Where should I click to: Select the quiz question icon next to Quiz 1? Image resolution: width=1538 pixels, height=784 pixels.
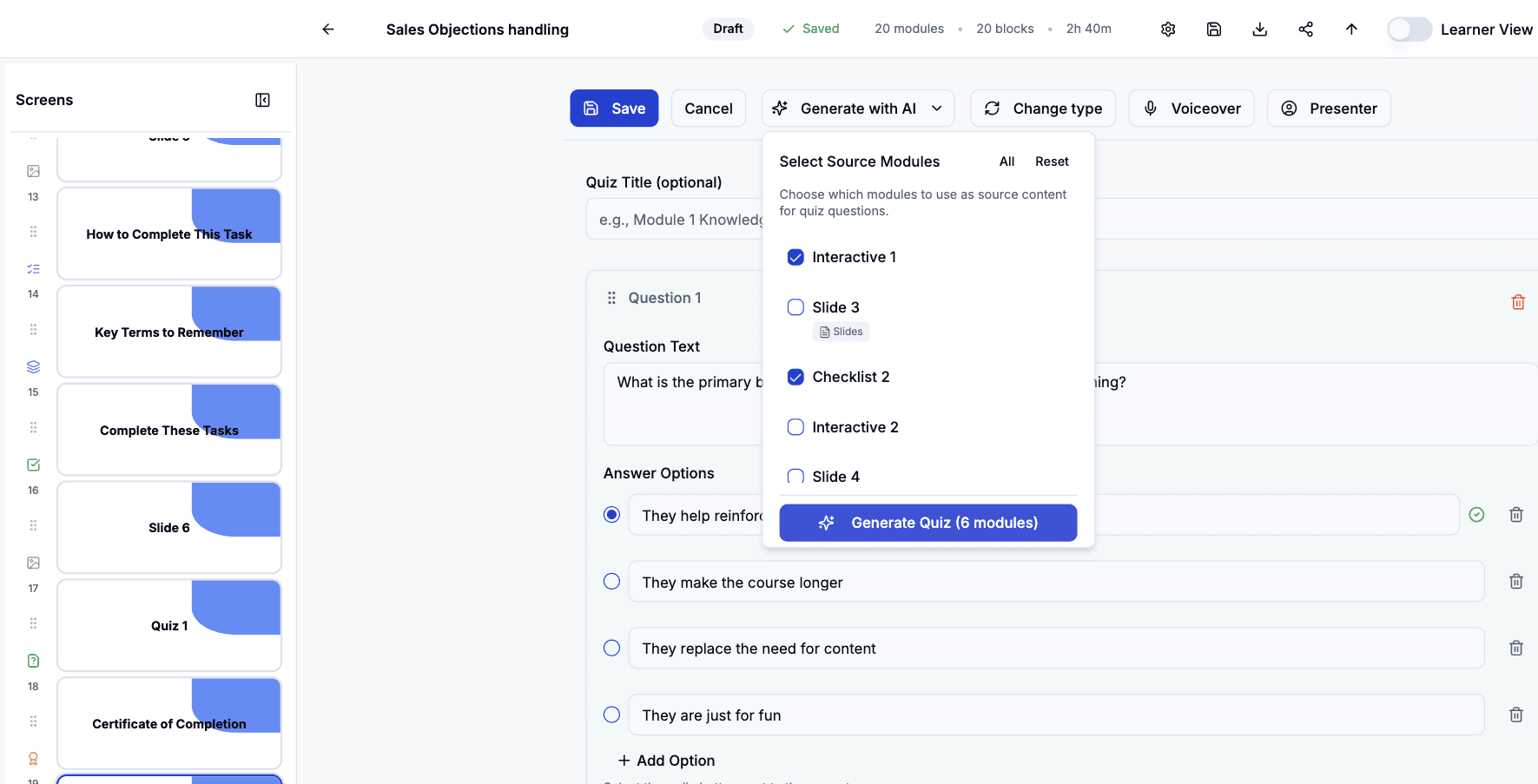(33, 661)
